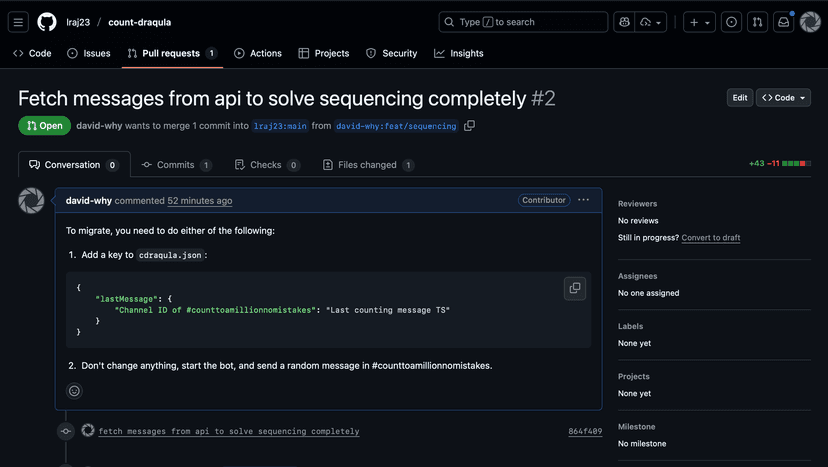Copy the head branch name icon
Screen dimensions: 828x467
coord(470,126)
